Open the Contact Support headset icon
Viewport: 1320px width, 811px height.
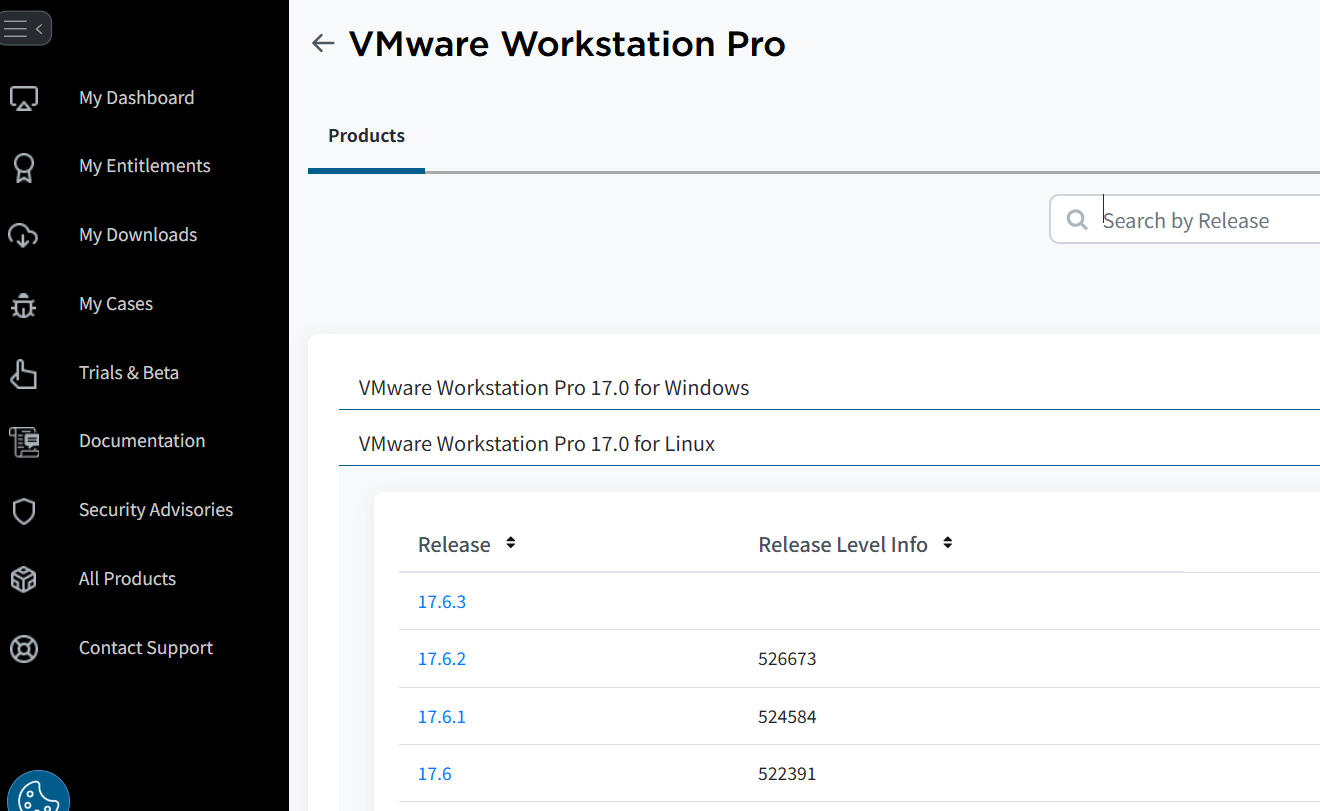point(24,648)
